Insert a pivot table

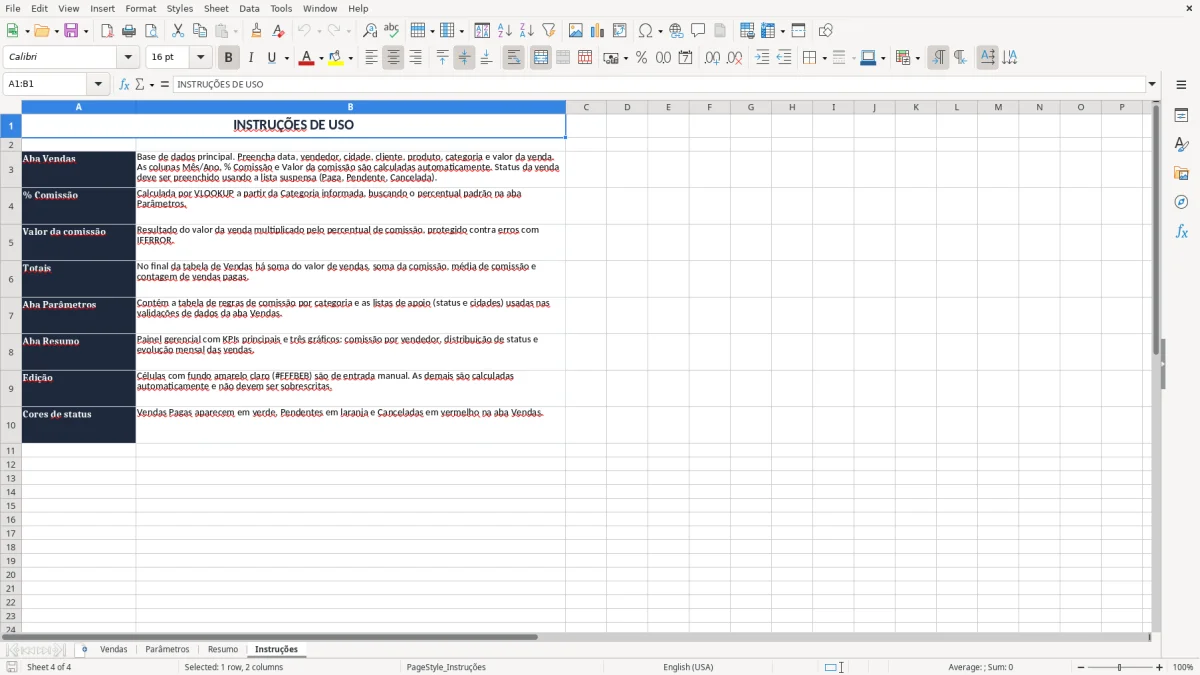coord(620,31)
